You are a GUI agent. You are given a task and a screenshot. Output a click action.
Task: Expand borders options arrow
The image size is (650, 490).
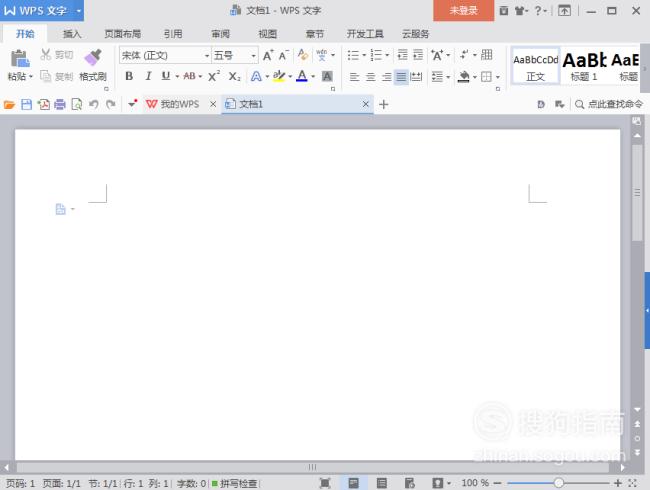[497, 77]
